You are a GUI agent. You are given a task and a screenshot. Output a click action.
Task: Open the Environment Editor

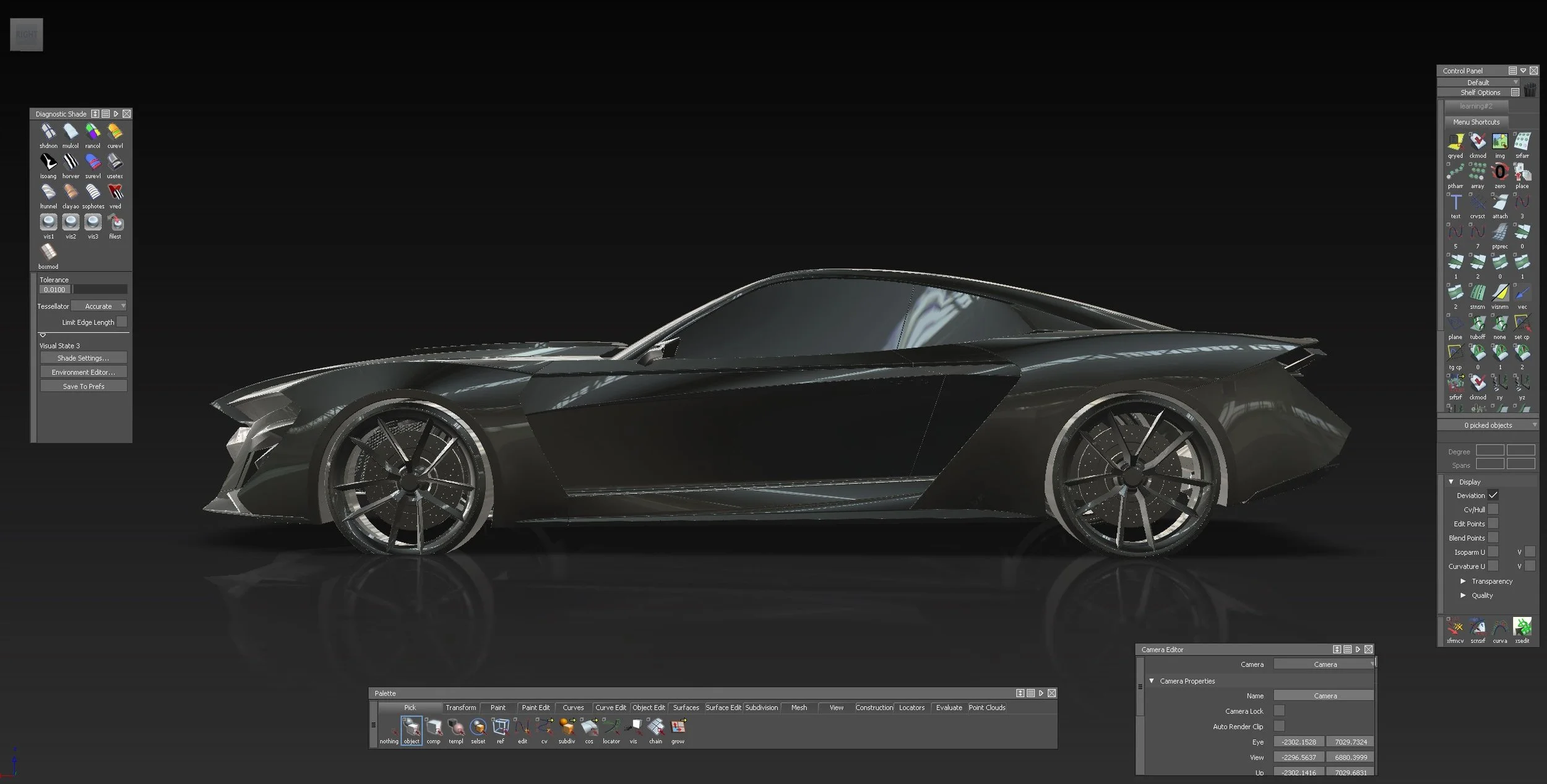pyautogui.click(x=84, y=372)
